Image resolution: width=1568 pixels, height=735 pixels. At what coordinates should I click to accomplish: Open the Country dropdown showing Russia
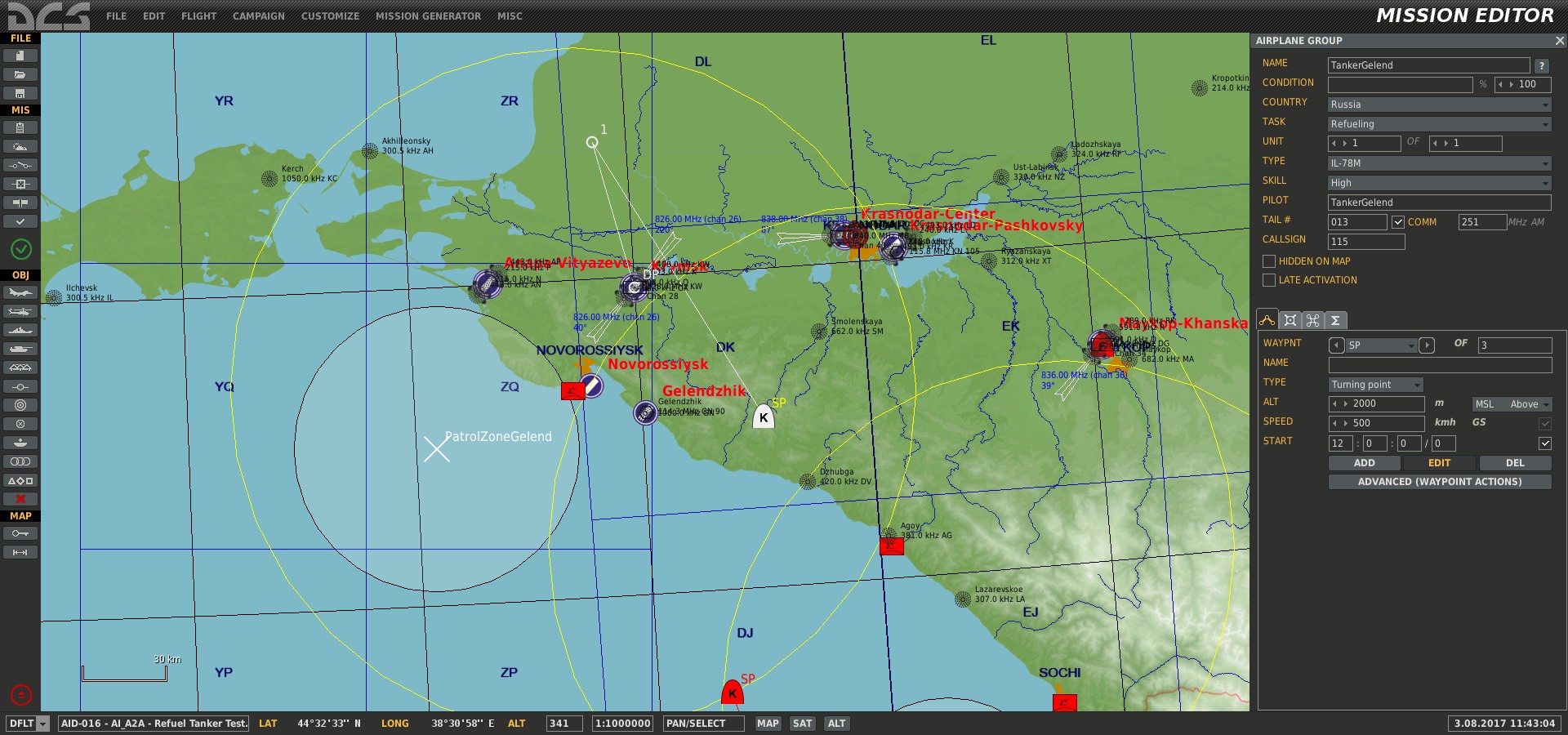[1439, 105]
